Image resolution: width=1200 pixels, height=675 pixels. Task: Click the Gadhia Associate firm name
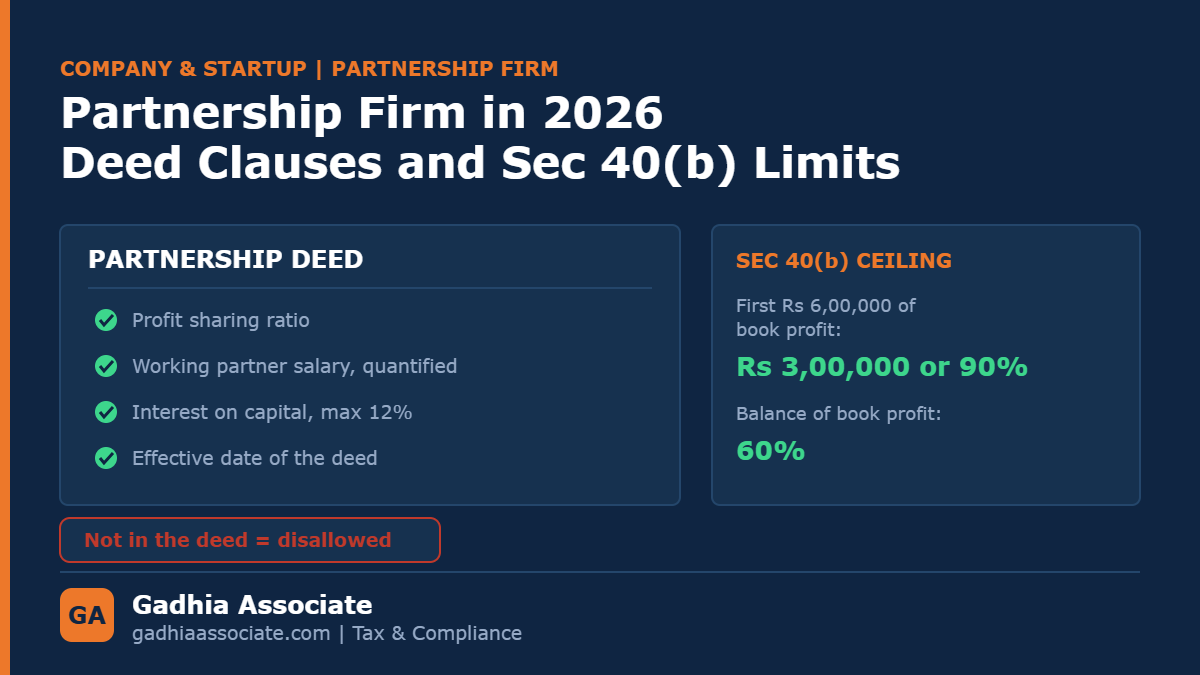coord(252,605)
